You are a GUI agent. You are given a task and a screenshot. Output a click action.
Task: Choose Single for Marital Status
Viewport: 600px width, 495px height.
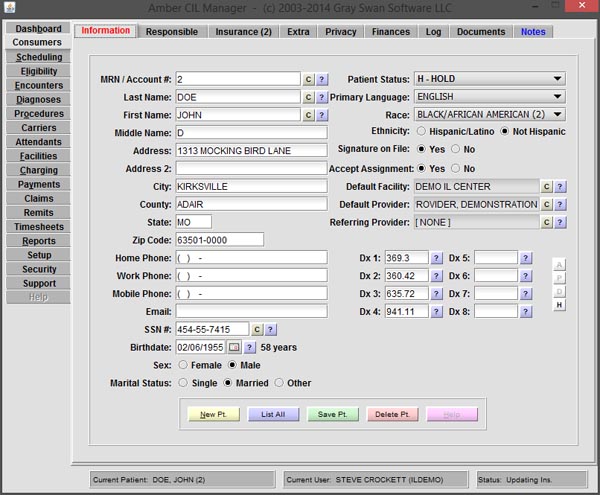182,383
